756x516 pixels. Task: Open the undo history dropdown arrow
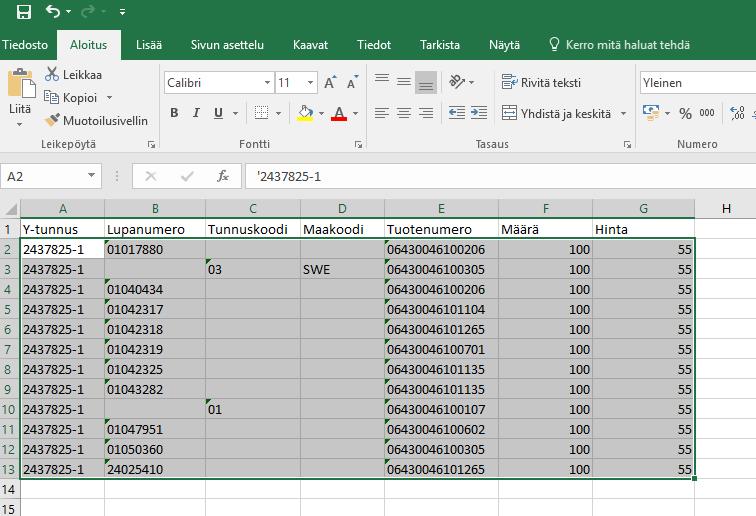(68, 12)
